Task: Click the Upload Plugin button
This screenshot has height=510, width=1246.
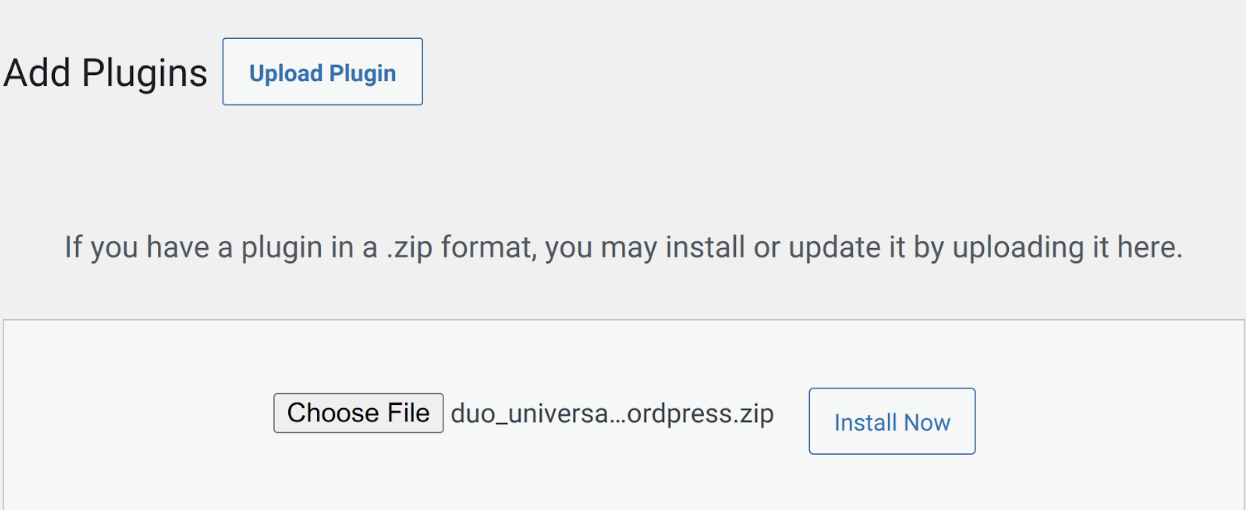Action: click(322, 72)
